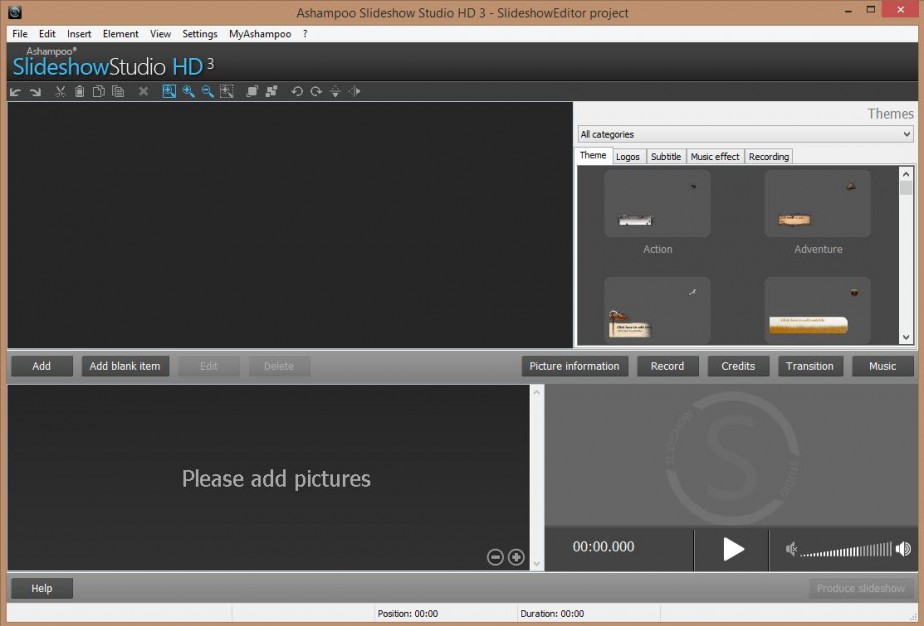The image size is (924, 626).
Task: Click the Ashampoo app icon in title bar
Action: (15, 12)
